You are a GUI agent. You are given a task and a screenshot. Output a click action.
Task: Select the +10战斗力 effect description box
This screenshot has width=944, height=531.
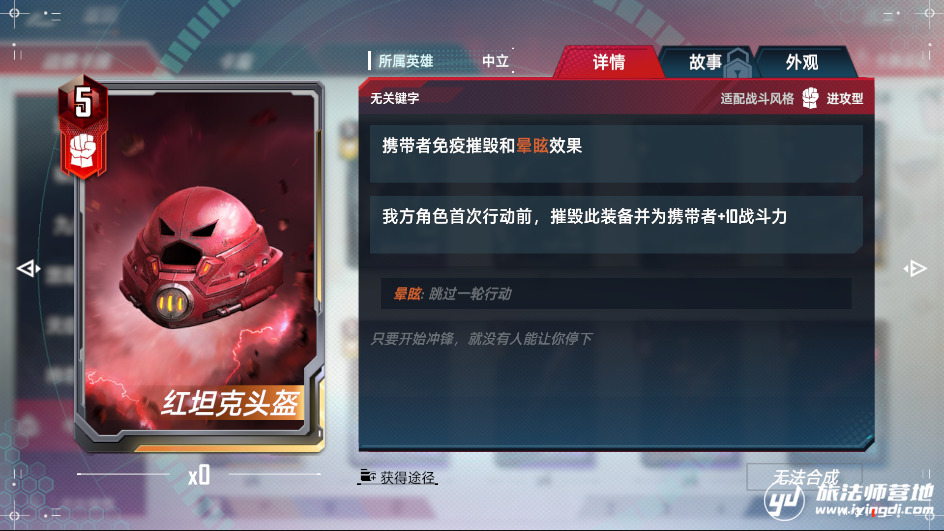coord(616,224)
